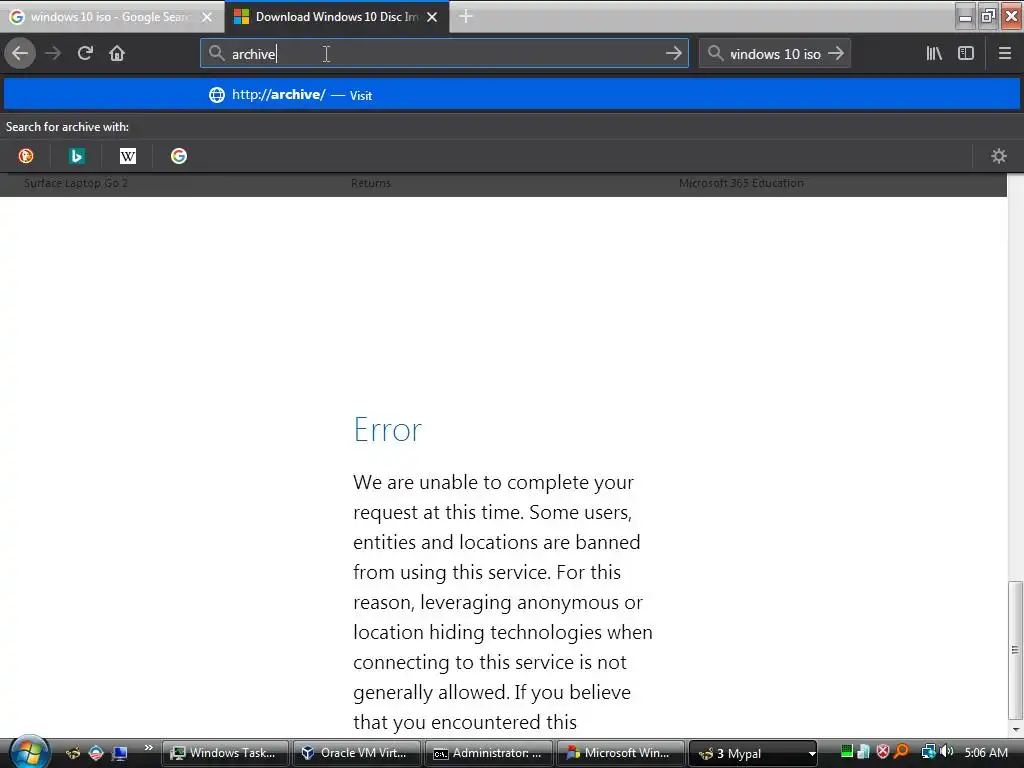Image resolution: width=1024 pixels, height=768 pixels.
Task: Switch to Windows Task Manager taskbar button
Action: click(225, 753)
